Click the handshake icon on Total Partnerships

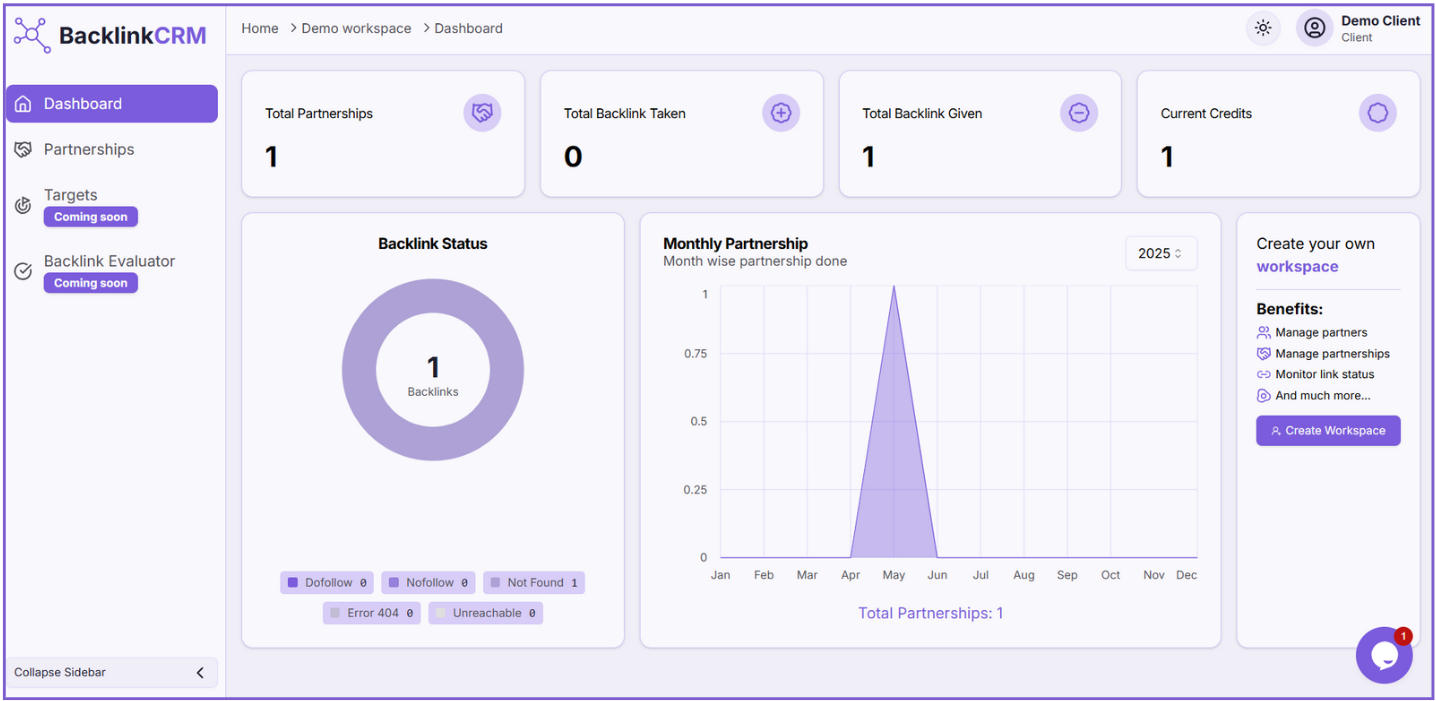point(482,113)
